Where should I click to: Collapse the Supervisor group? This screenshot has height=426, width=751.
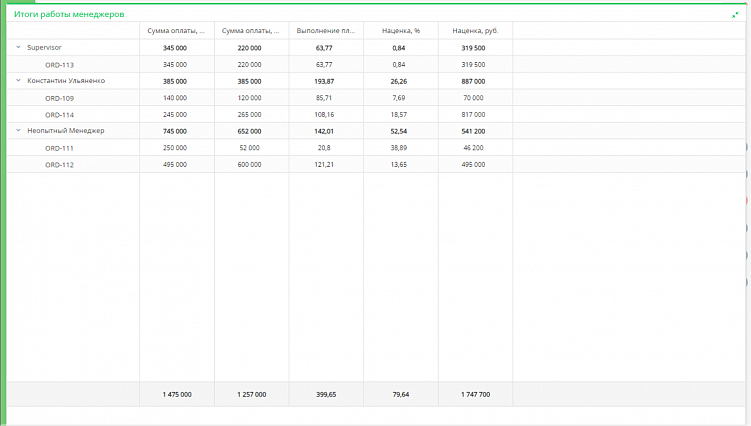17,47
